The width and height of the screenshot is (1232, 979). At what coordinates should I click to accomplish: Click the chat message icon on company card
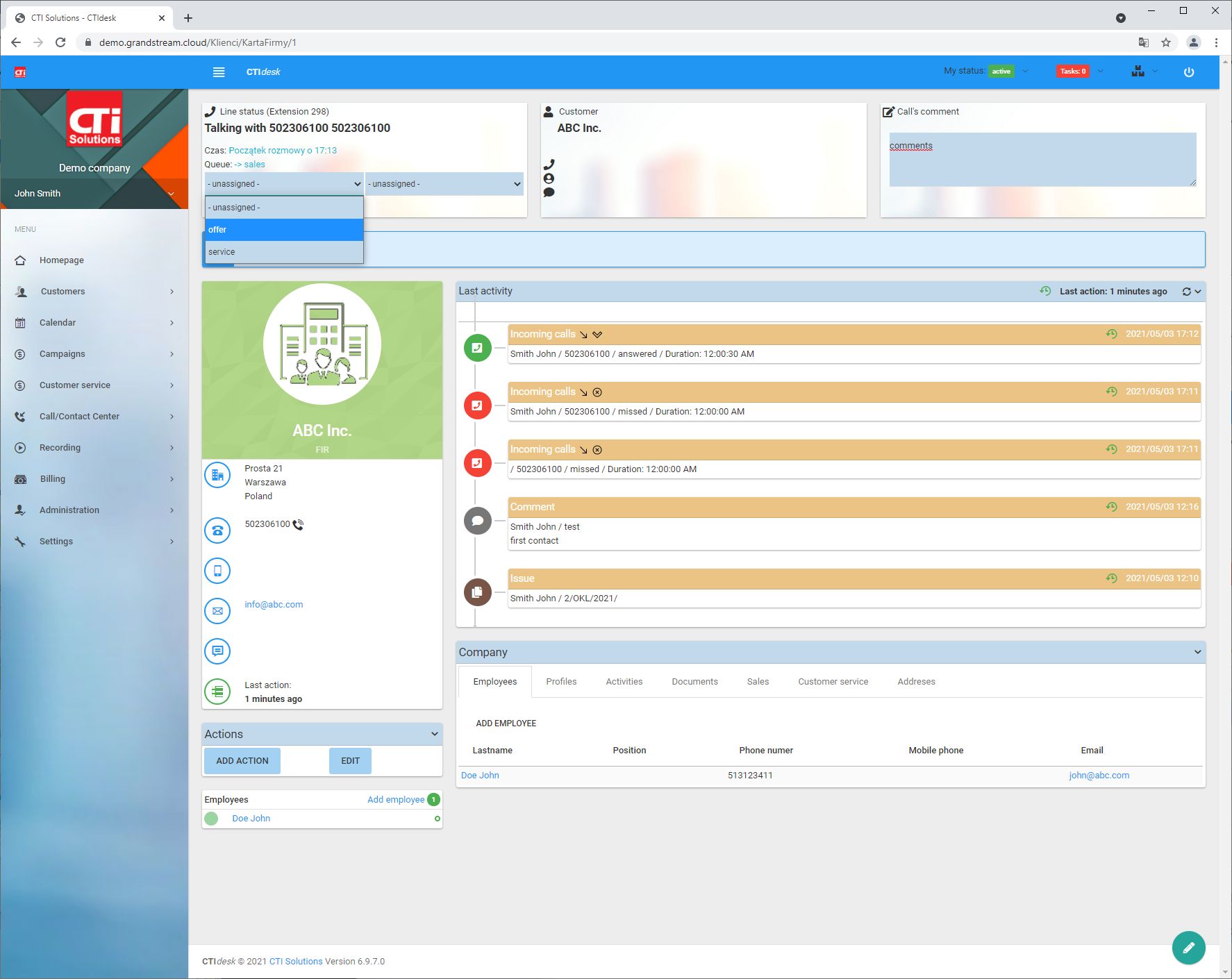(x=217, y=651)
